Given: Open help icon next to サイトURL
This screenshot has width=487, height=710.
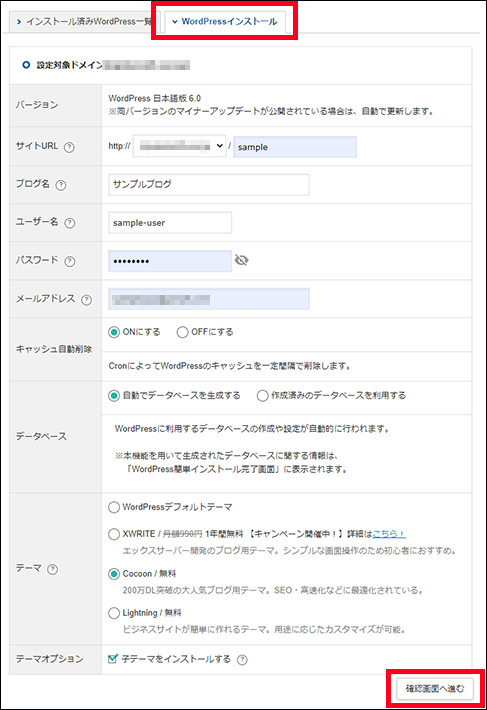Looking at the screenshot, I should (x=69, y=147).
